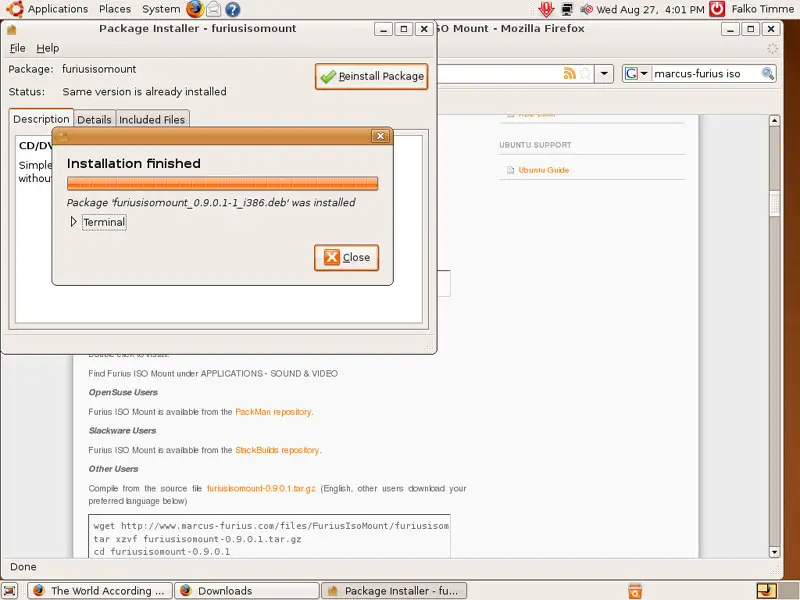The height and width of the screenshot is (600, 800).
Task: Launch Firefox from the top panel icon
Action: pyautogui.click(x=194, y=9)
